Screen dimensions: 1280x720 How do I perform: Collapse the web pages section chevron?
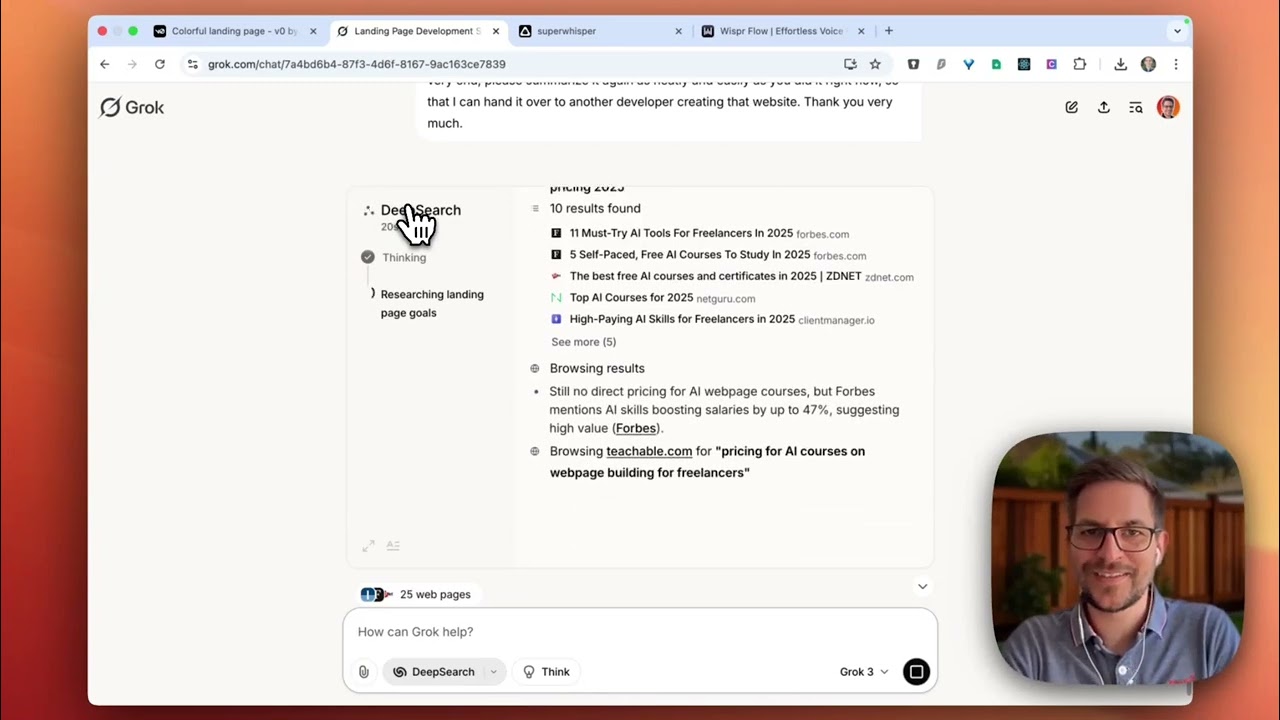[922, 586]
